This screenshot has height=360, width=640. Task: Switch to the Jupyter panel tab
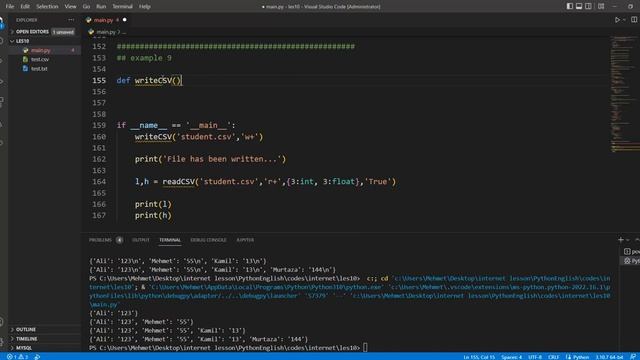(x=245, y=240)
